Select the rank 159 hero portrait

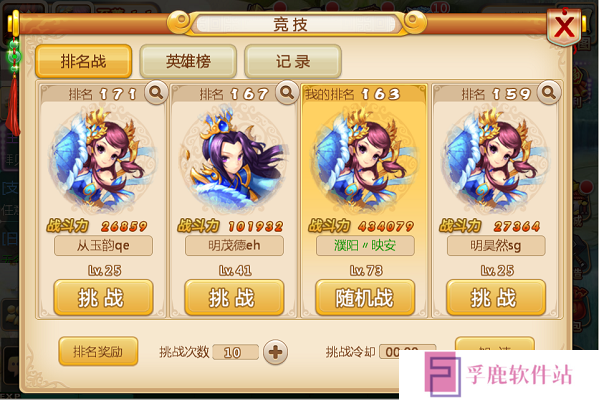pos(496,160)
